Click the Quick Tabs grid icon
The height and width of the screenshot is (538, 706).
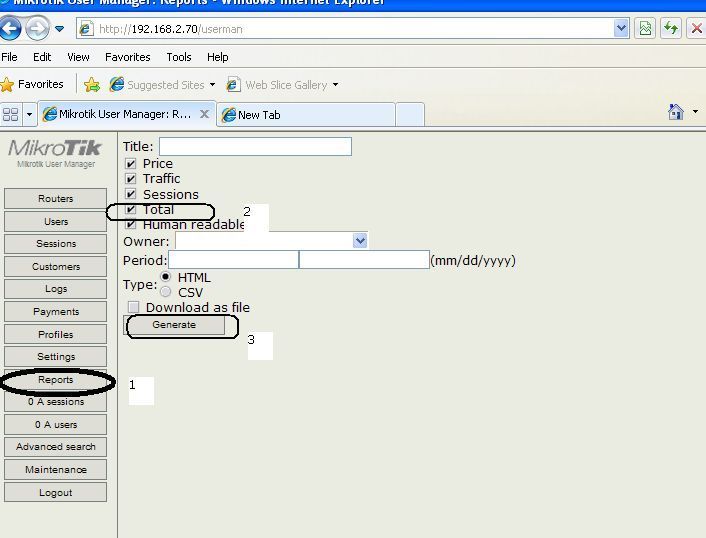click(x=10, y=114)
